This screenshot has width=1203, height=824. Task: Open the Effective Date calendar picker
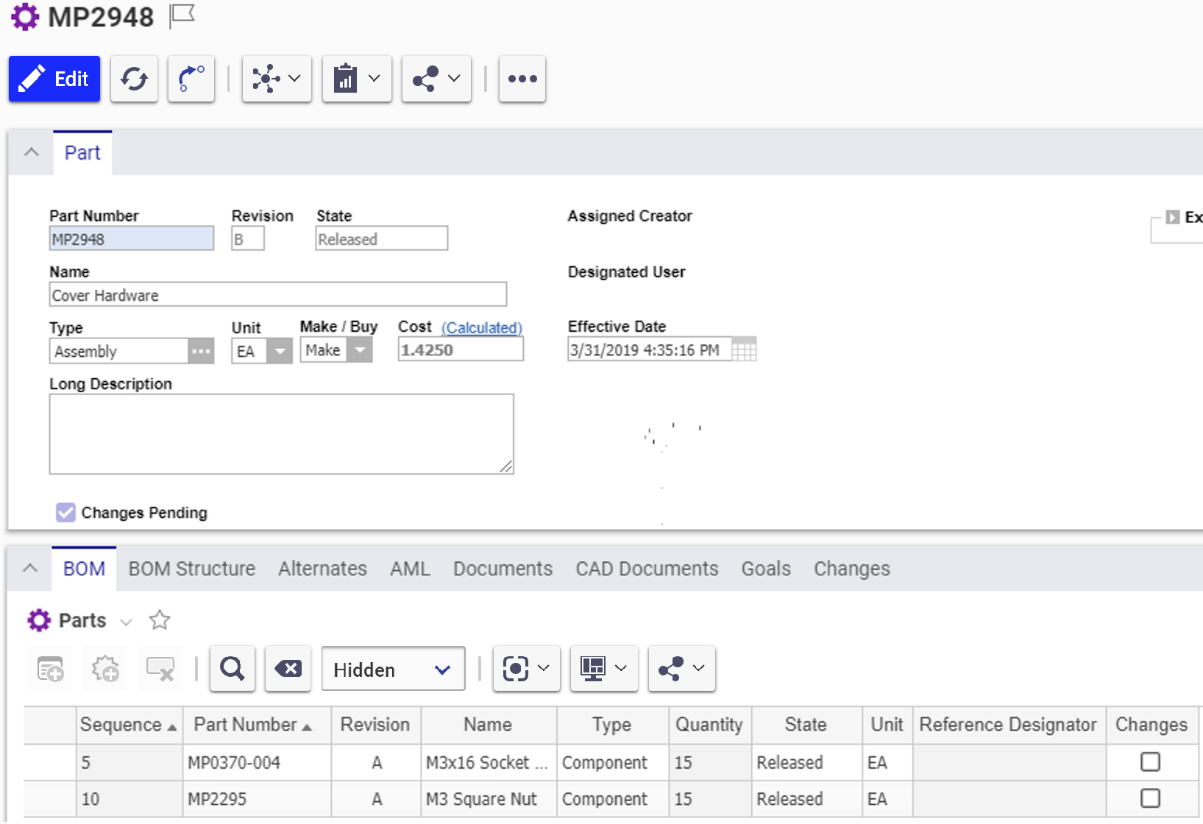point(744,350)
